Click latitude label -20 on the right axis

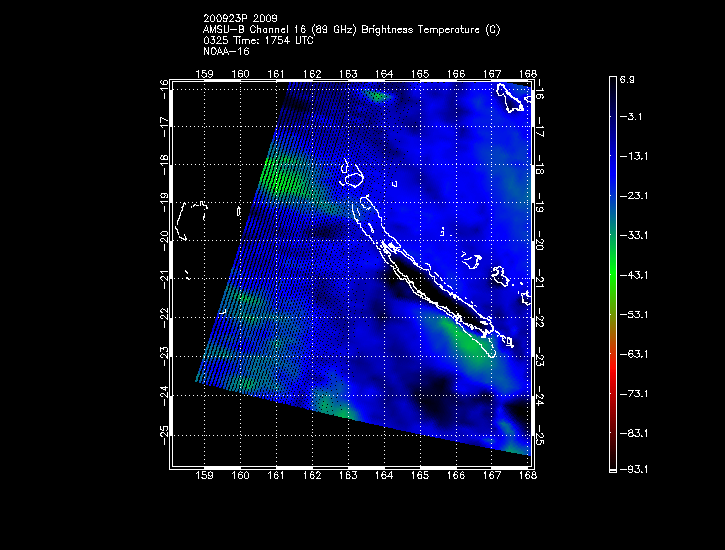(540, 241)
